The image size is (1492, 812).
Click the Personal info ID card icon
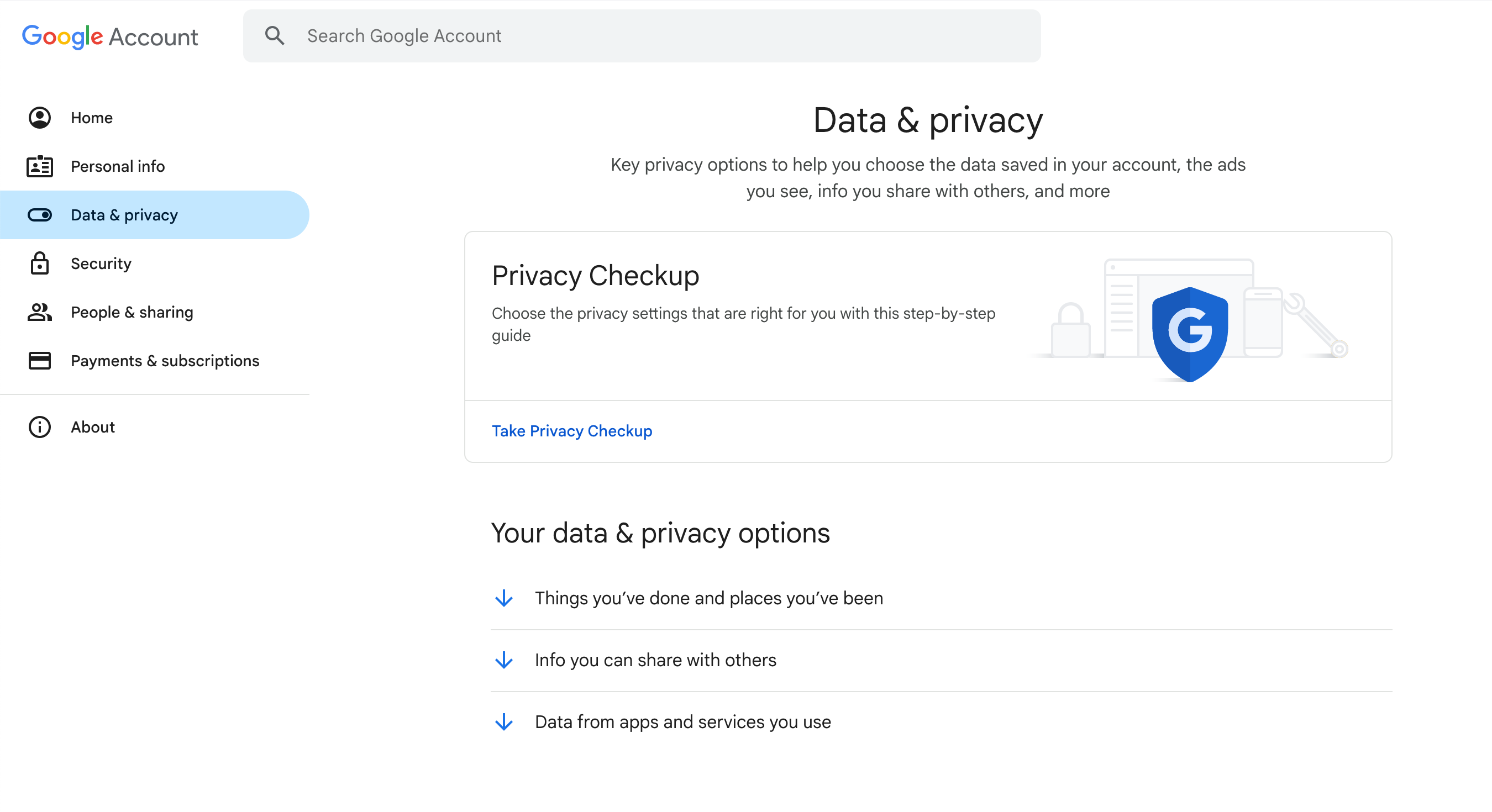39,166
